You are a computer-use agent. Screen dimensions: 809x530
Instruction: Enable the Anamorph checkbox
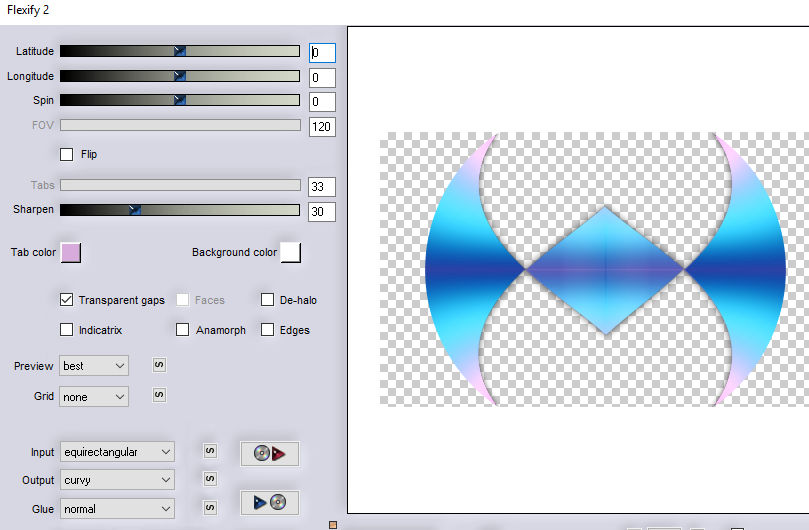(183, 330)
